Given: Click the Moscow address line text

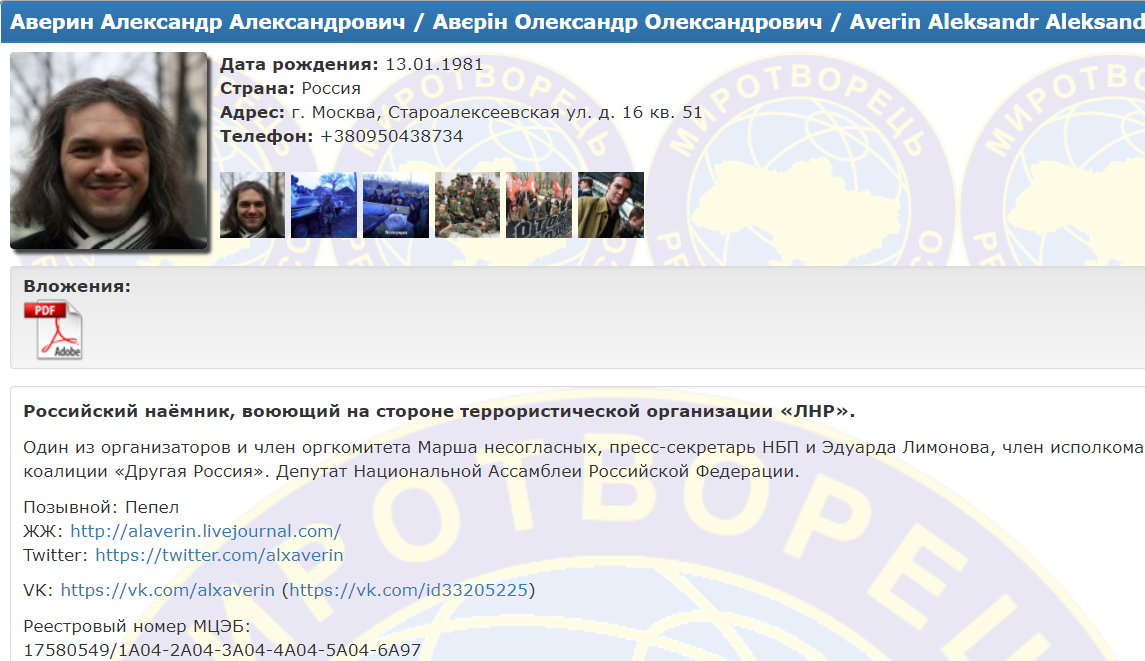Looking at the screenshot, I should [497, 112].
